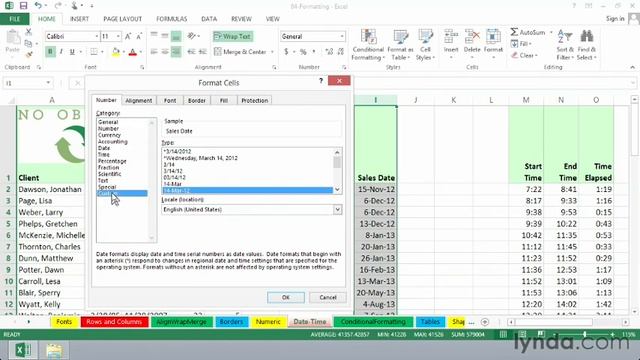Image resolution: width=640 pixels, height=360 pixels.
Task: Click the Save icon in quick access toolbar
Action: click(23, 6)
